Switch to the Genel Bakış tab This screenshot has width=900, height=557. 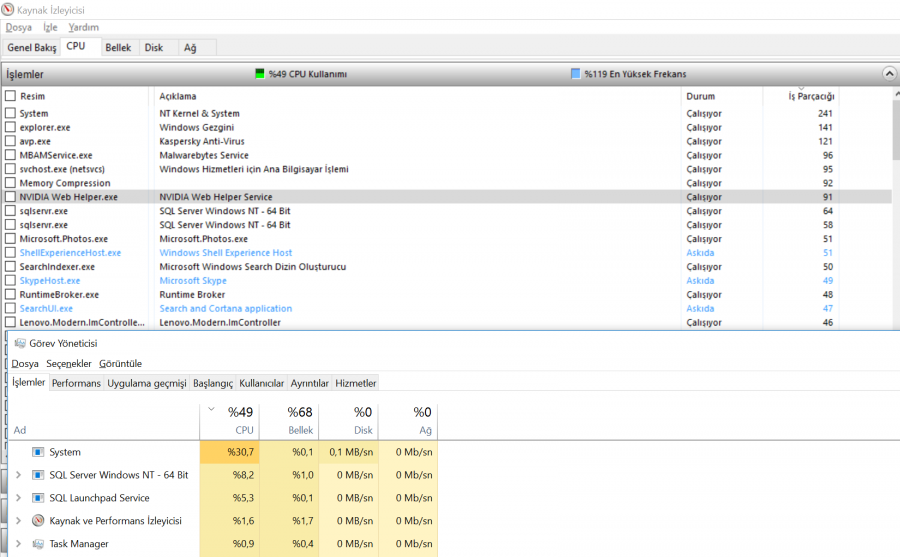(32, 48)
